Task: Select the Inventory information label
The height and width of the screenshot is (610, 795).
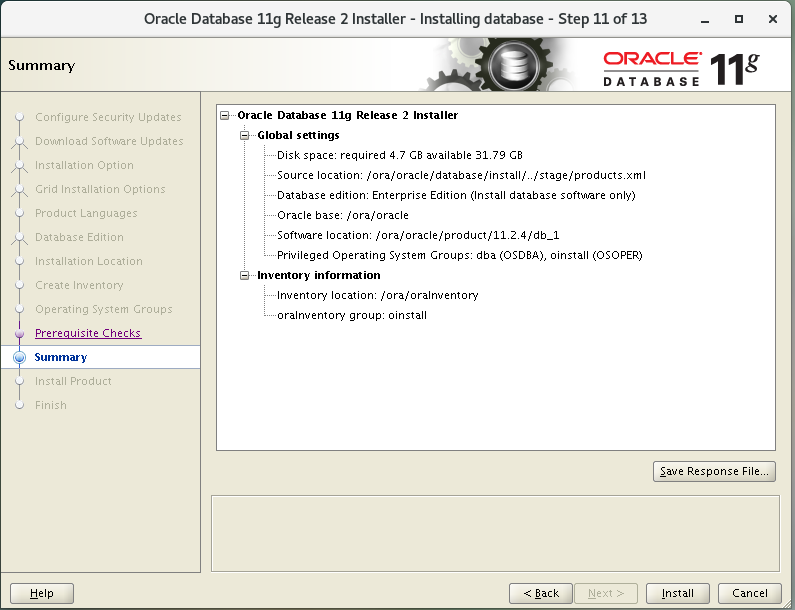Action: point(318,275)
